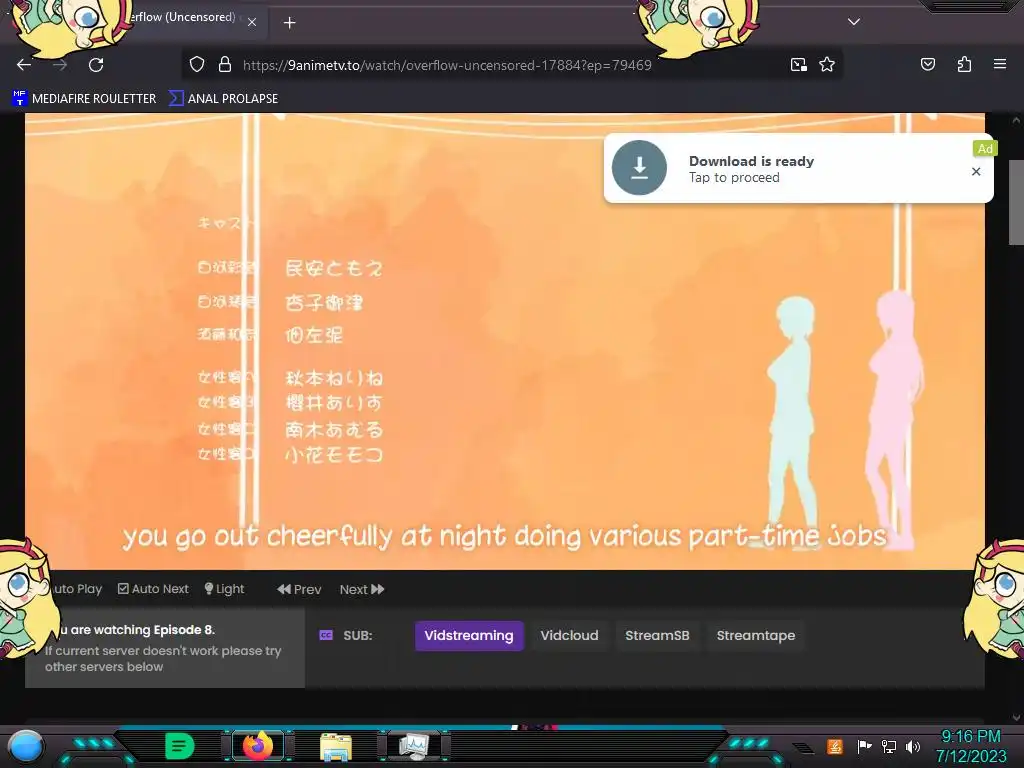Screen dimensions: 1024x768
Task: Reload the current page
Action: 96,65
